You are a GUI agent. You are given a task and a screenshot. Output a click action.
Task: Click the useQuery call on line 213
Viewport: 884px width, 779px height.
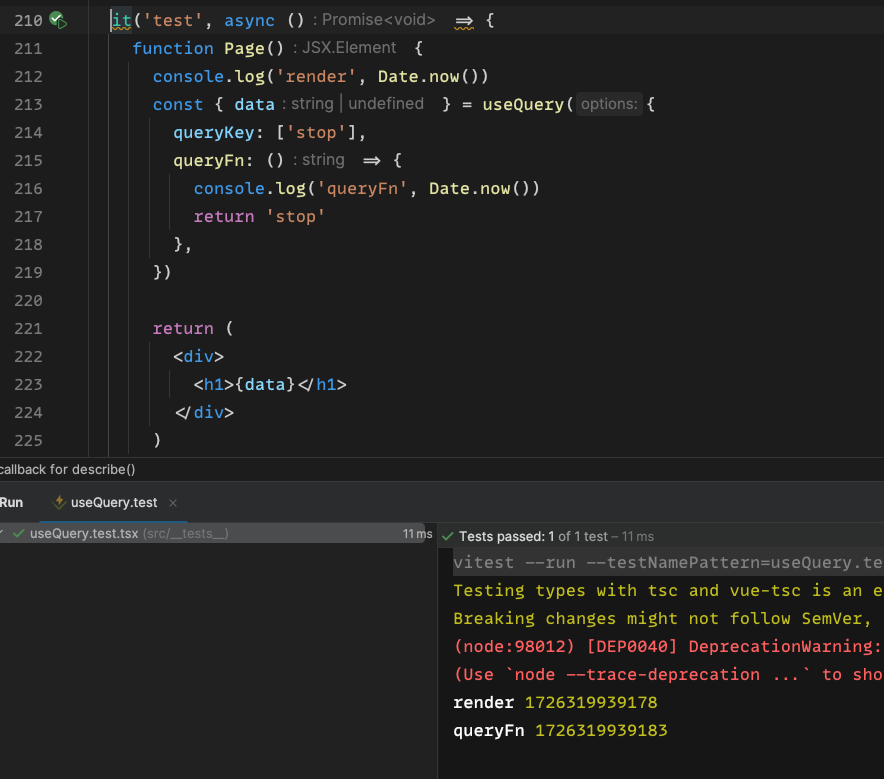[x=523, y=104]
